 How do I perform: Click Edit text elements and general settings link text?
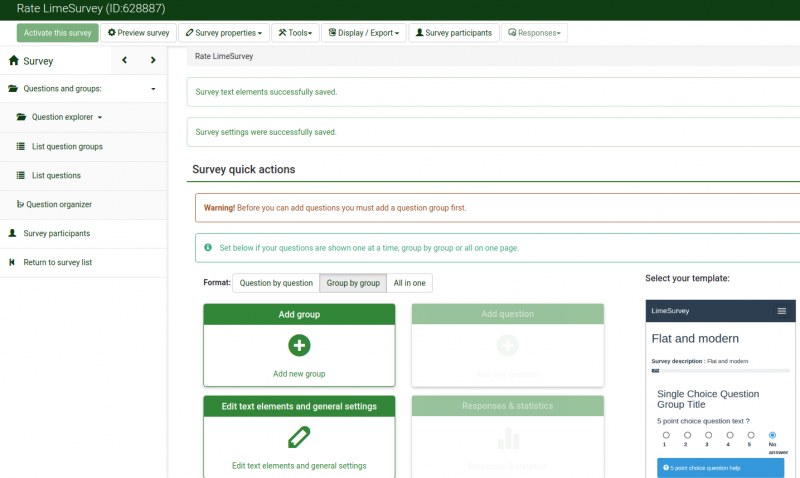point(299,466)
